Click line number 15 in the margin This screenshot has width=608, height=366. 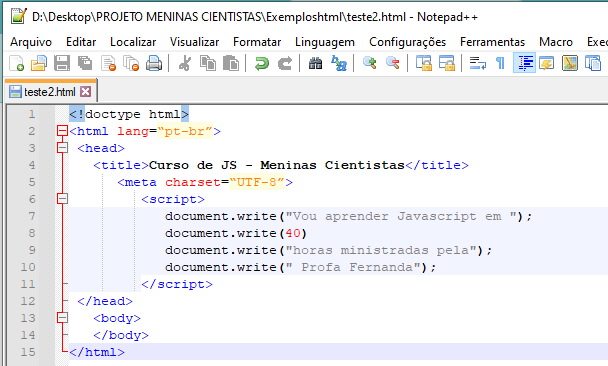[x=28, y=352]
